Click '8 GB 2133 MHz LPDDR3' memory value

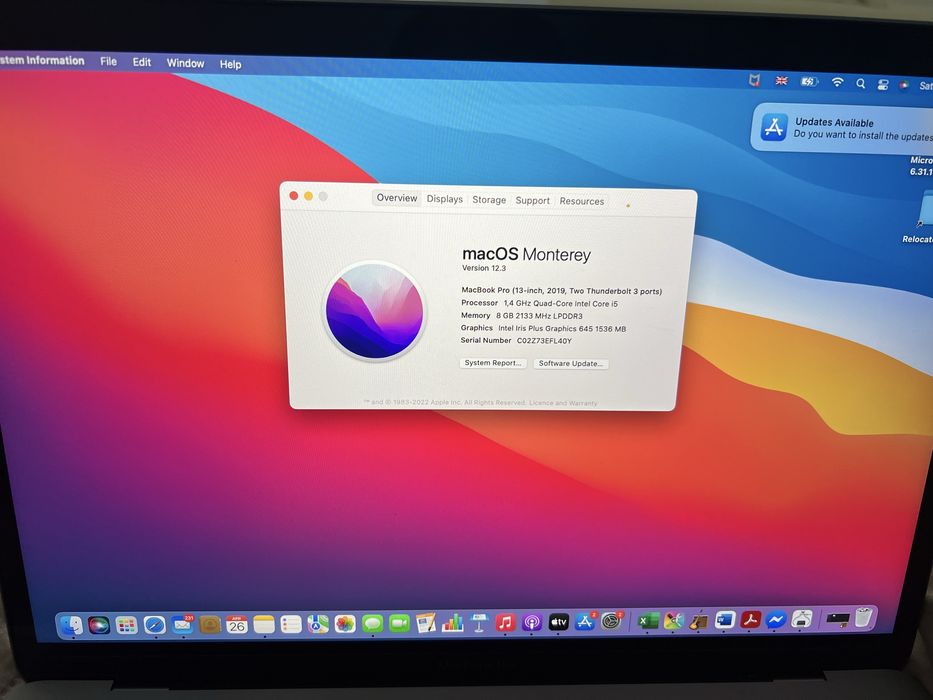point(539,316)
